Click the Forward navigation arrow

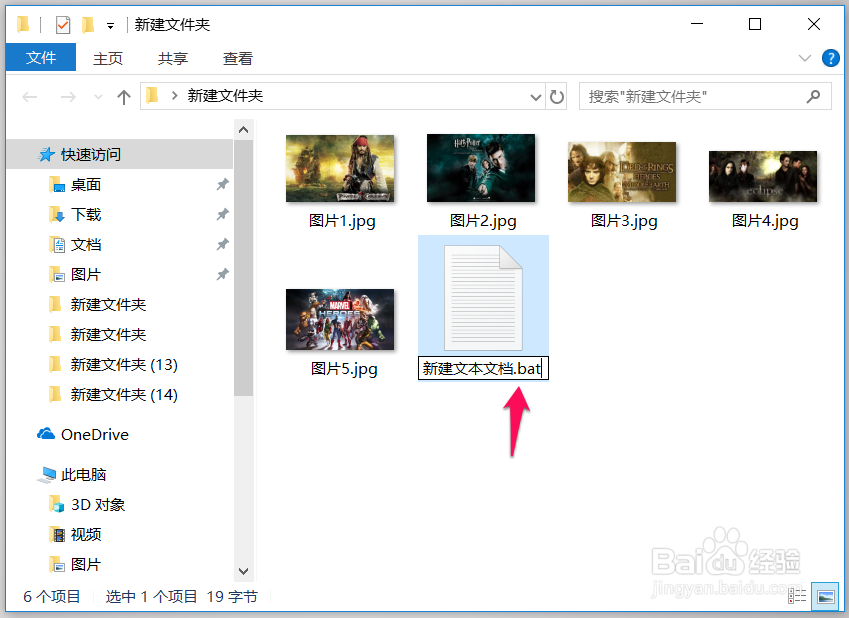pos(68,97)
